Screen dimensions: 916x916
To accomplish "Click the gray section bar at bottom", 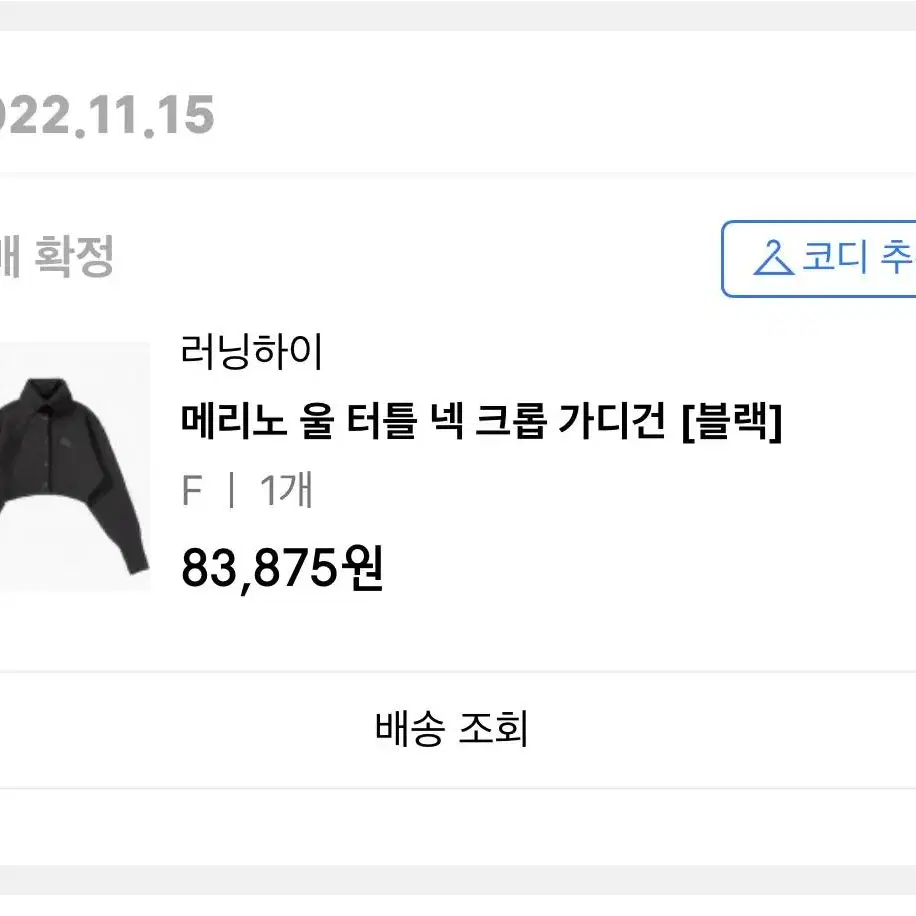I will (x=458, y=880).
